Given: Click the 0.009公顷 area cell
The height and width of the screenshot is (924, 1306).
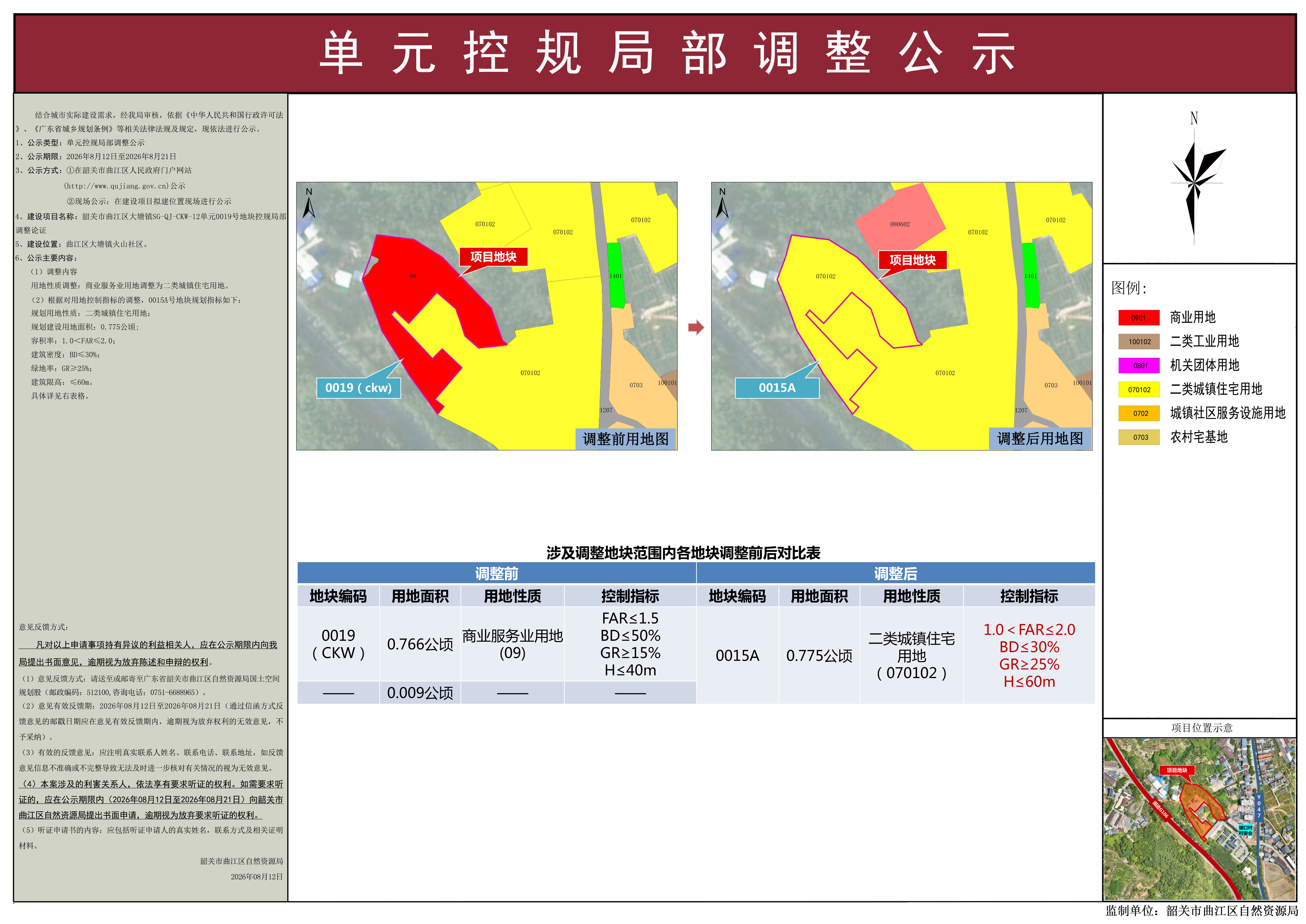Looking at the screenshot, I should (420, 693).
